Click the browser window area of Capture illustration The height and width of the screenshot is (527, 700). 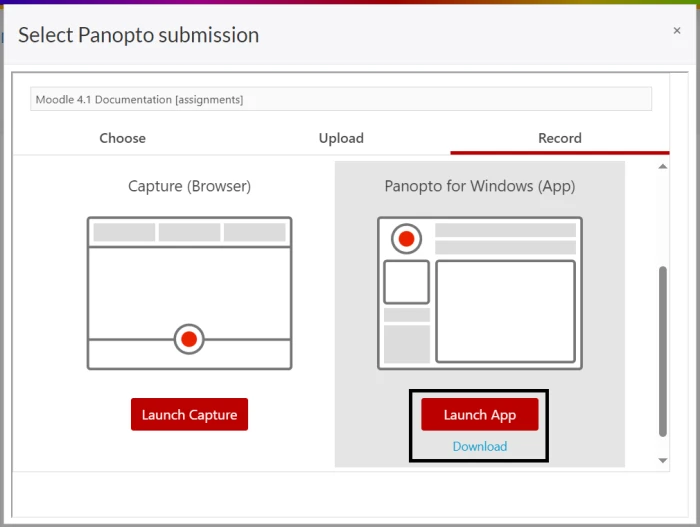189,289
